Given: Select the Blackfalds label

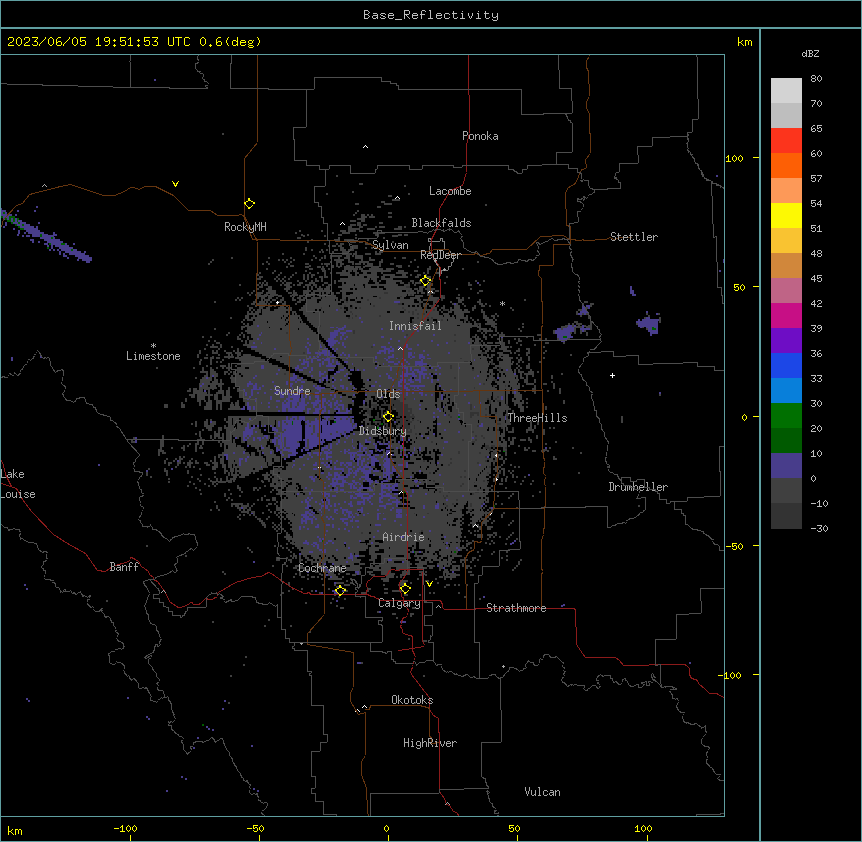Looking at the screenshot, I should pyautogui.click(x=441, y=223).
